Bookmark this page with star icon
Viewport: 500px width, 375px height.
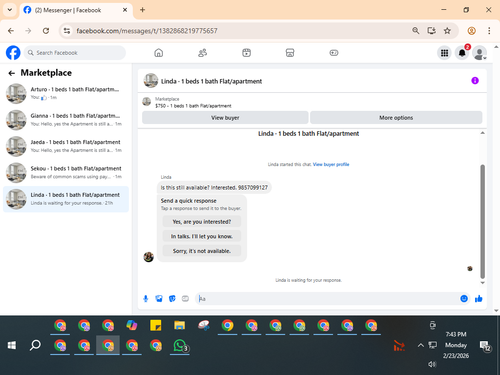click(447, 31)
